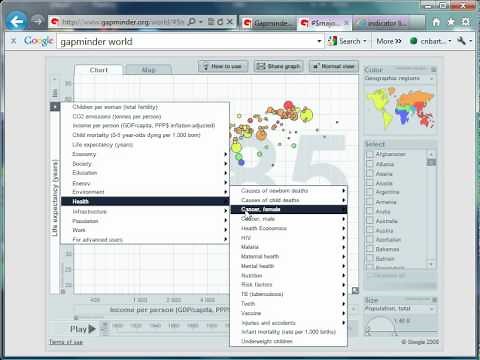This screenshot has width=480, height=360.
Task: Click the chart zoom icon at corner
Action: tap(355, 291)
